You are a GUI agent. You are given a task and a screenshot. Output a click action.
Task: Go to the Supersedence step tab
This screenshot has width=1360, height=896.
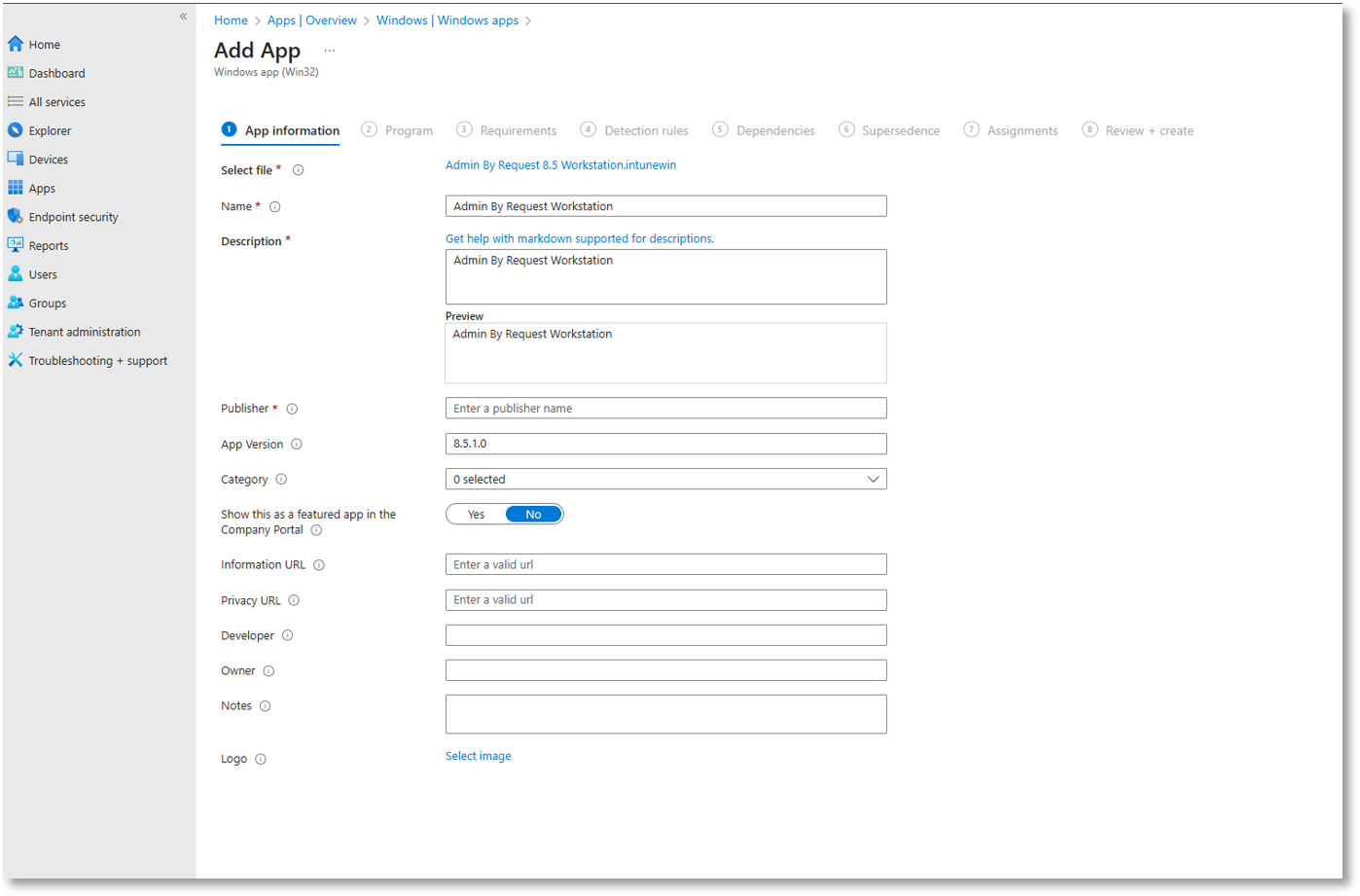(x=889, y=130)
